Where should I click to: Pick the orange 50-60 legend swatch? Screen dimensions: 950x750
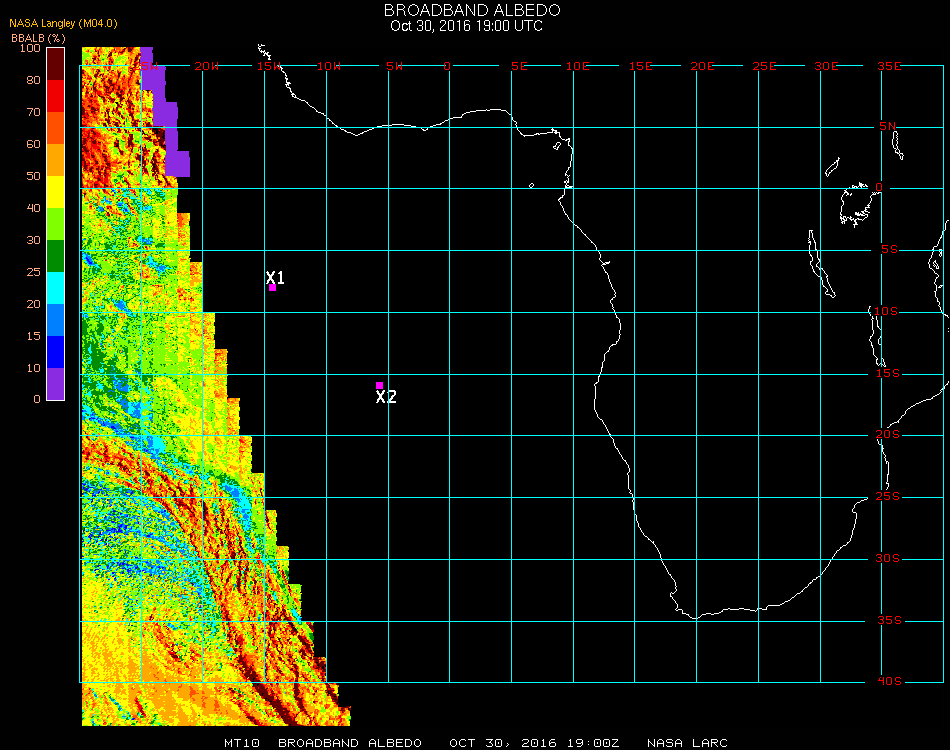coord(56,160)
